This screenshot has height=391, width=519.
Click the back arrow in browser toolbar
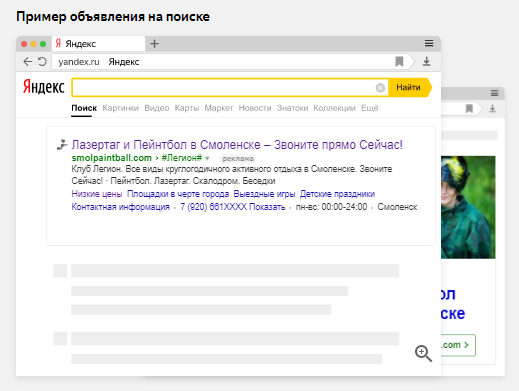click(x=28, y=62)
